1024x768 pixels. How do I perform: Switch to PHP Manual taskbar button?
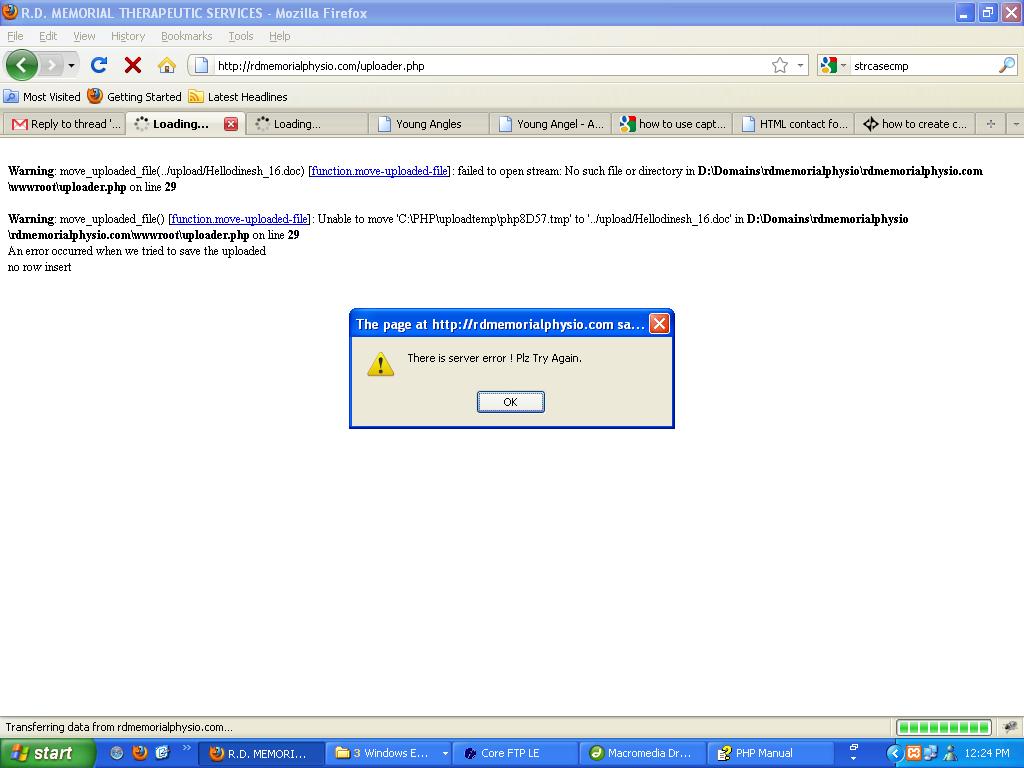click(x=769, y=754)
